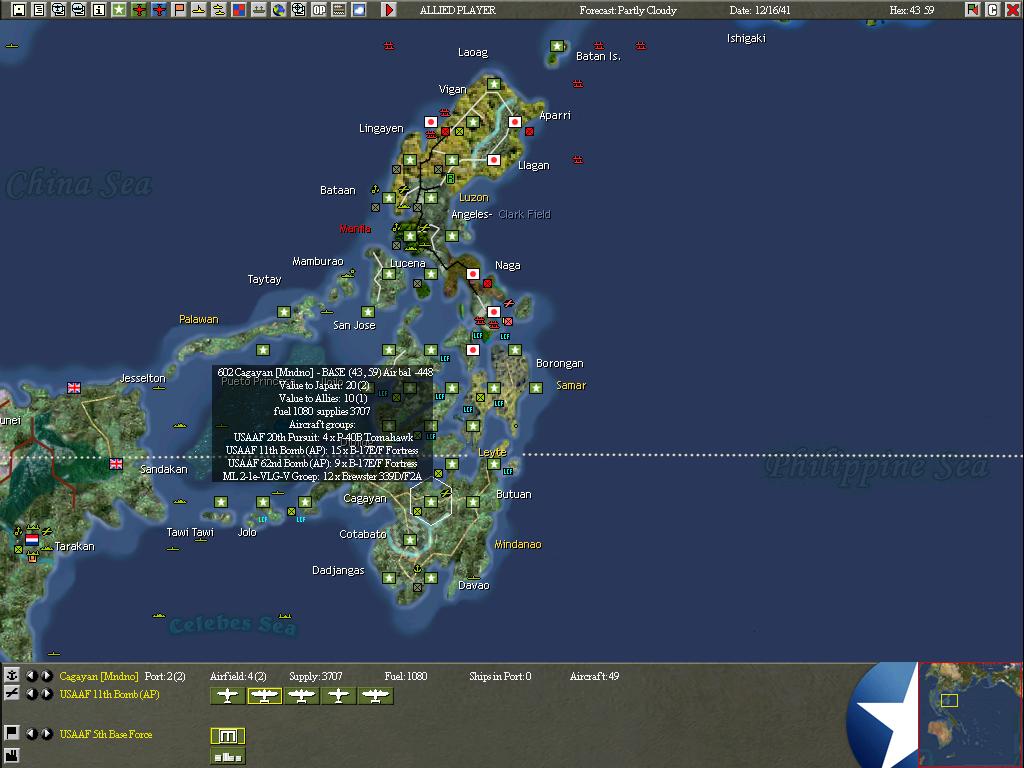This screenshot has width=1024, height=768.
Task: Select next land unit arrow by 5th Base Force
Action: click(x=46, y=733)
